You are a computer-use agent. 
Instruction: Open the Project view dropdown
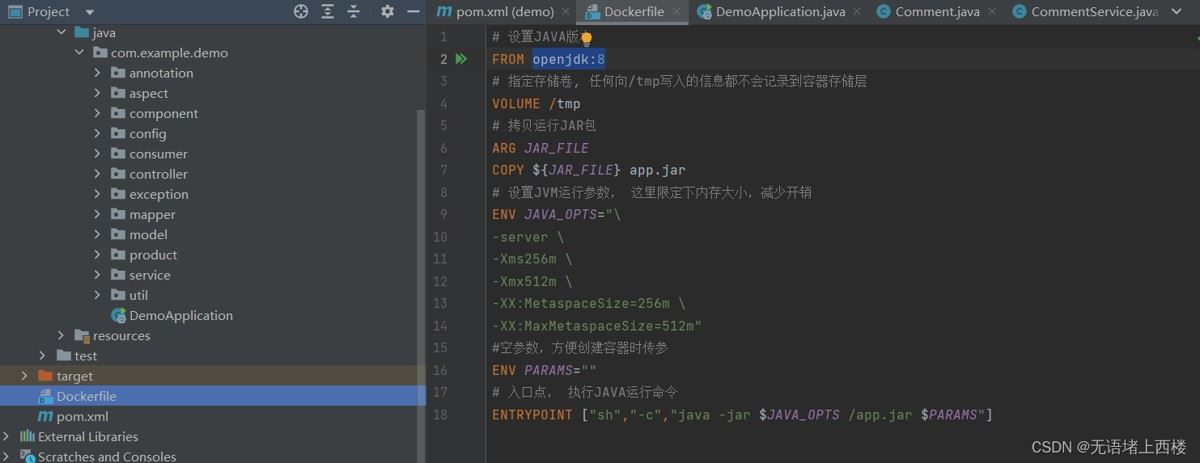point(89,12)
